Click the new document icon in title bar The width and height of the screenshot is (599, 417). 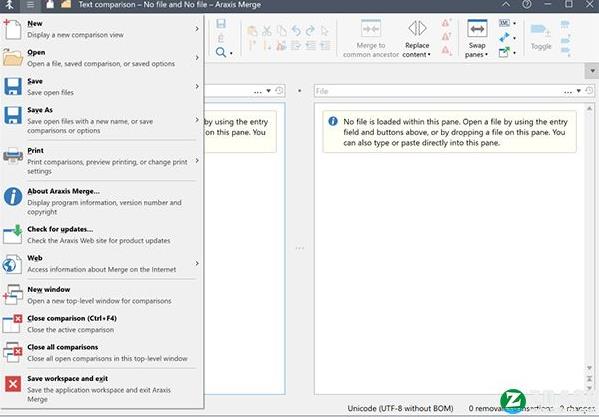[50, 5]
